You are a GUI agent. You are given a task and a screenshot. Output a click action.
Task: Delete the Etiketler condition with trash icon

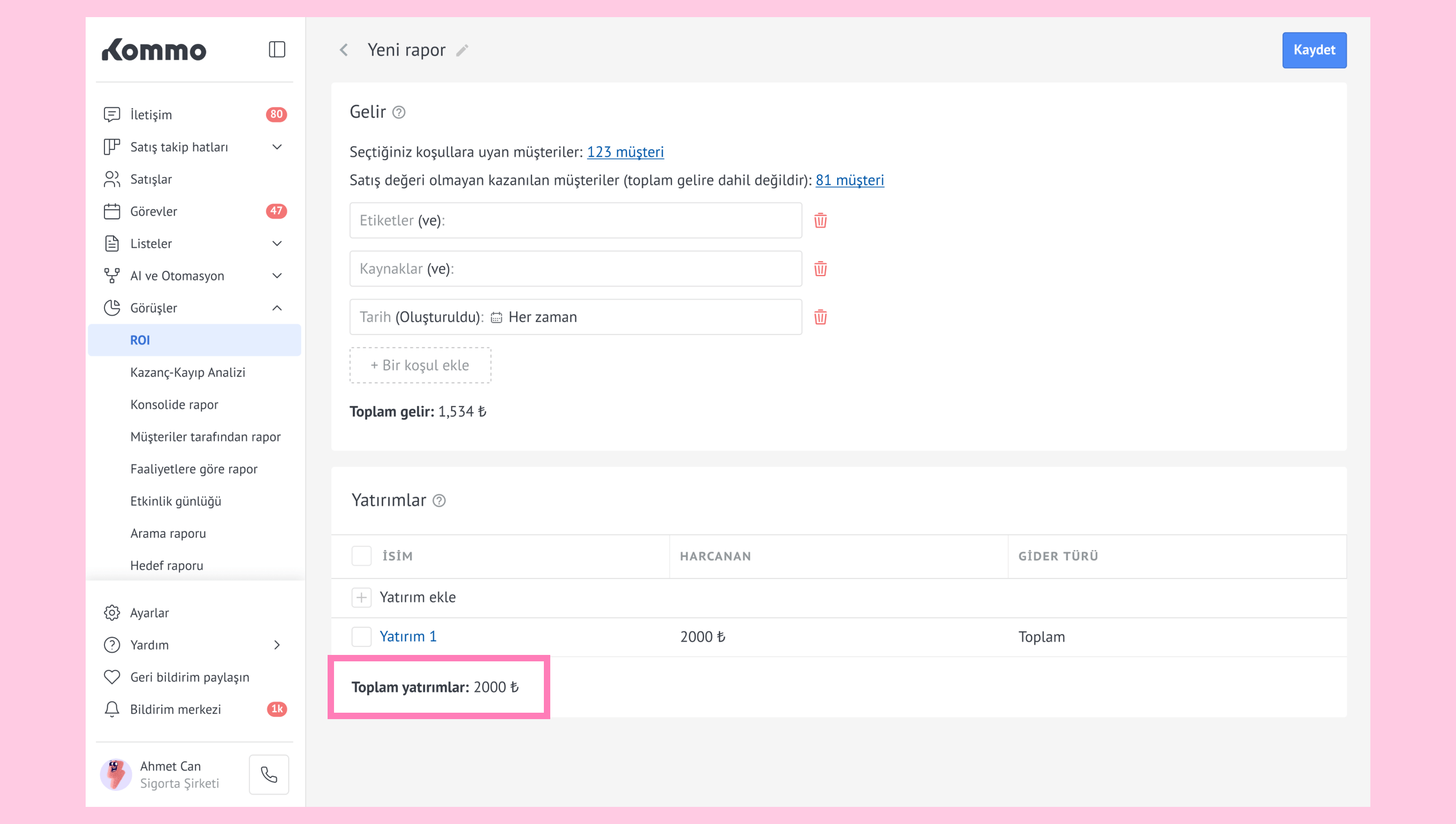(820, 220)
